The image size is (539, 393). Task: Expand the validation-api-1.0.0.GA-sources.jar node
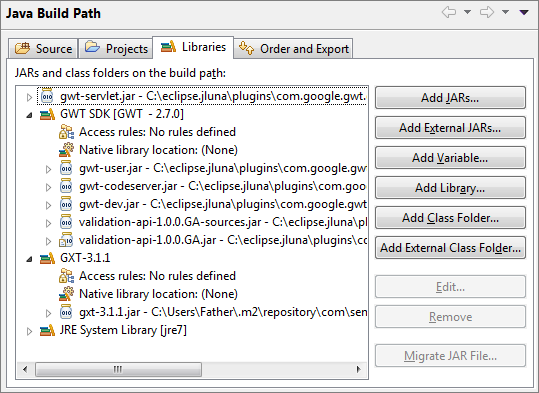coord(48,223)
